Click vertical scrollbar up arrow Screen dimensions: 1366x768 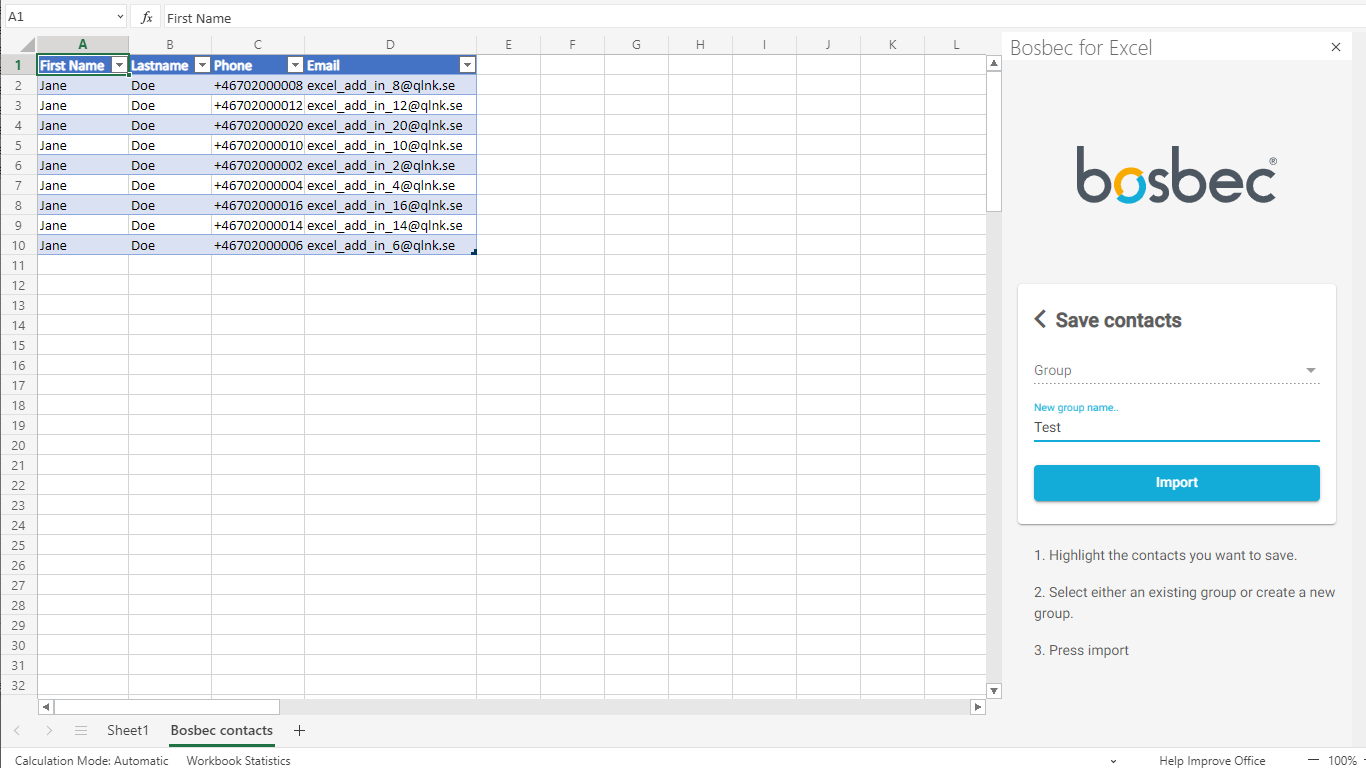coord(994,63)
